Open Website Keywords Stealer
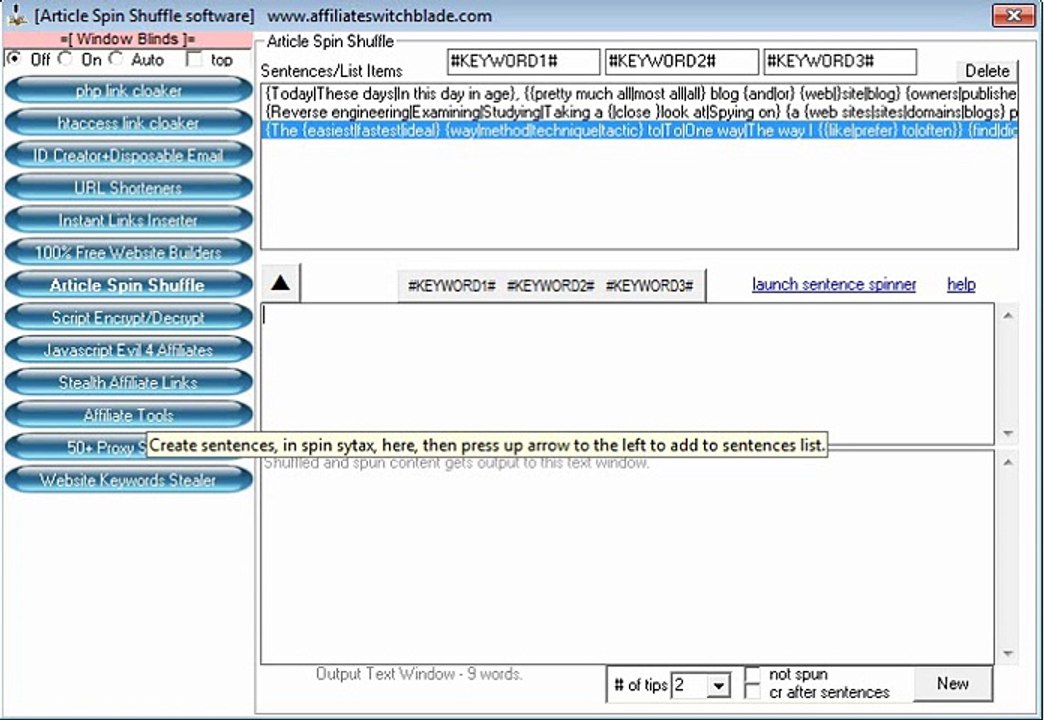The image size is (1044, 720). 128,480
